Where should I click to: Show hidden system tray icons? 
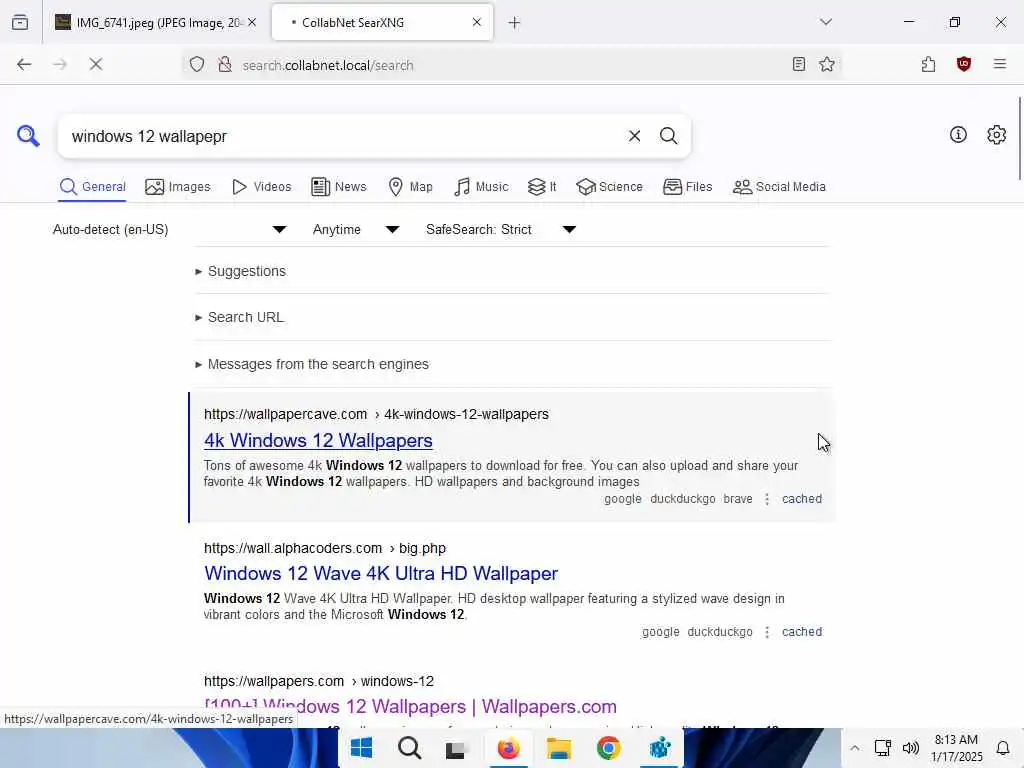[x=854, y=748]
